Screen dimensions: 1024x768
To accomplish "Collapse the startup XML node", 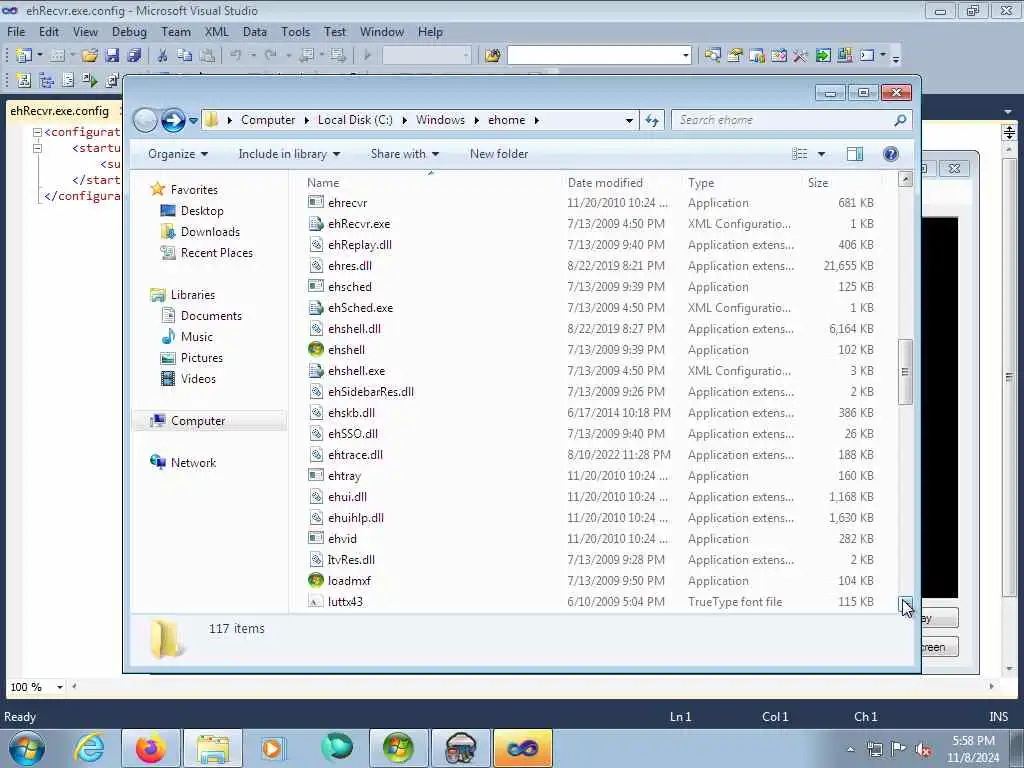I will pos(37,148).
